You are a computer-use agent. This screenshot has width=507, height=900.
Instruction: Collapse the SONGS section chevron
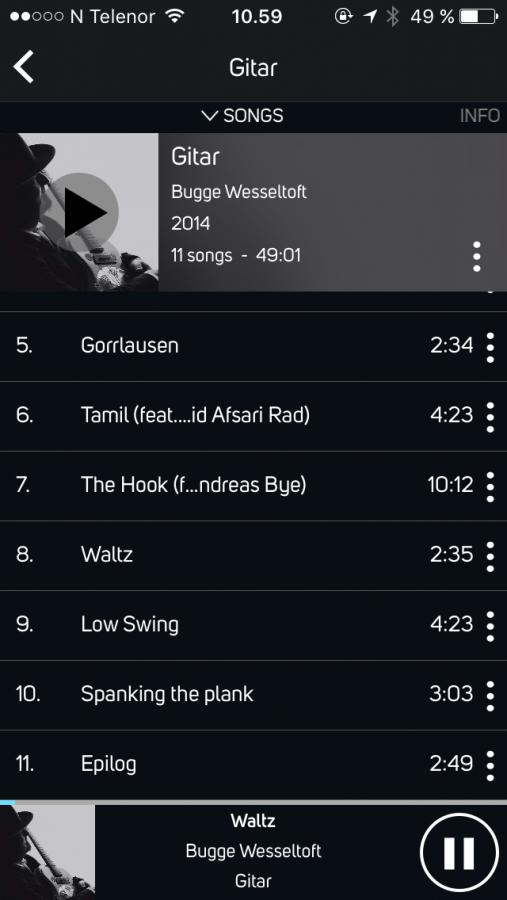210,116
